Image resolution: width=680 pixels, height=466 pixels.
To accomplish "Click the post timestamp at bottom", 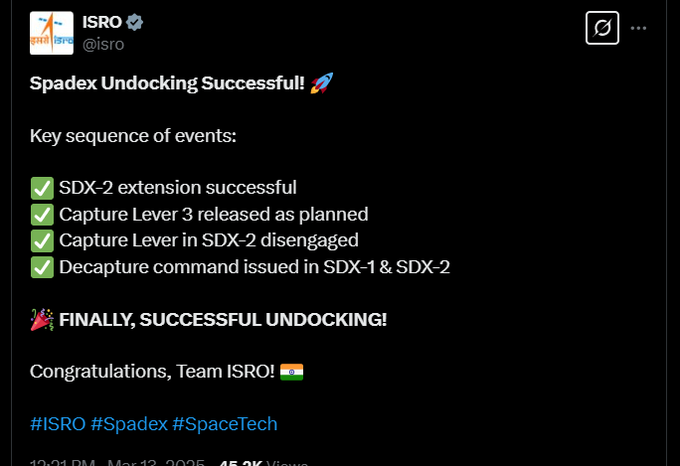I will tap(117, 462).
